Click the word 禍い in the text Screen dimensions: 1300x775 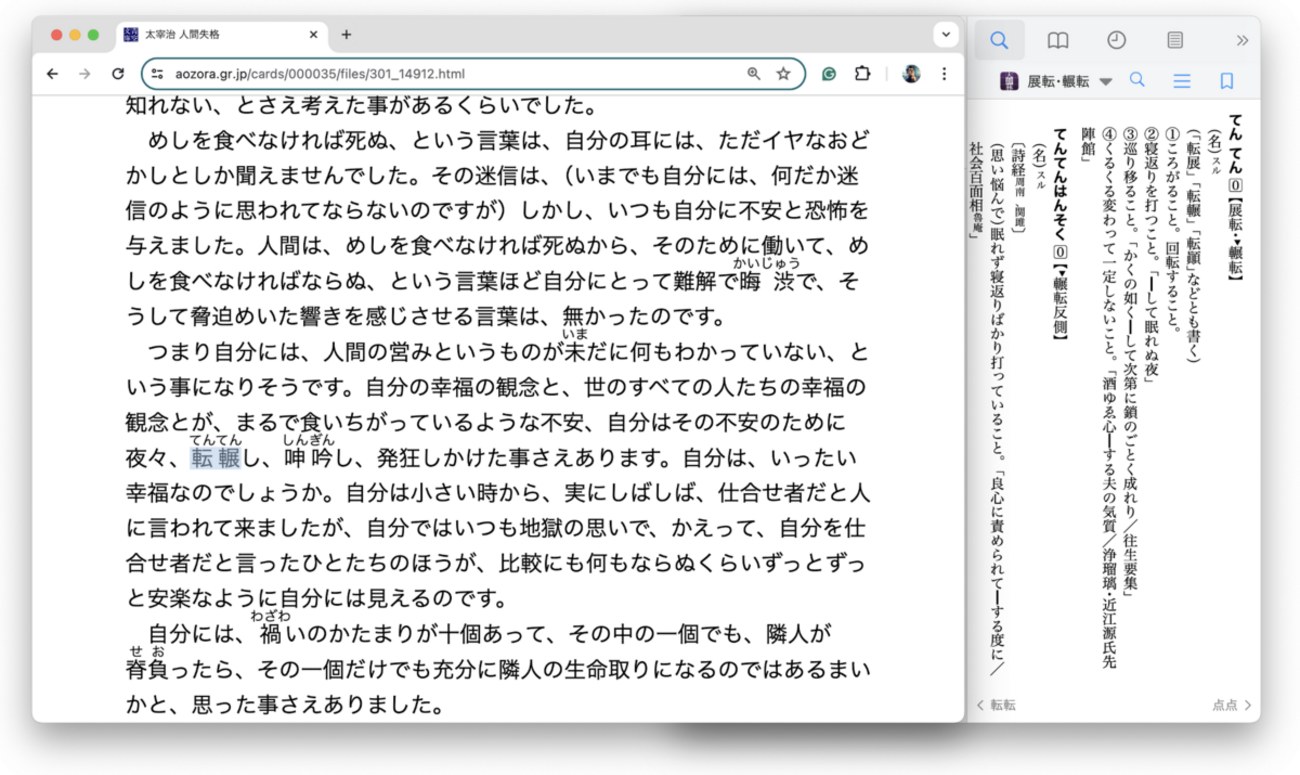pyautogui.click(x=282, y=634)
